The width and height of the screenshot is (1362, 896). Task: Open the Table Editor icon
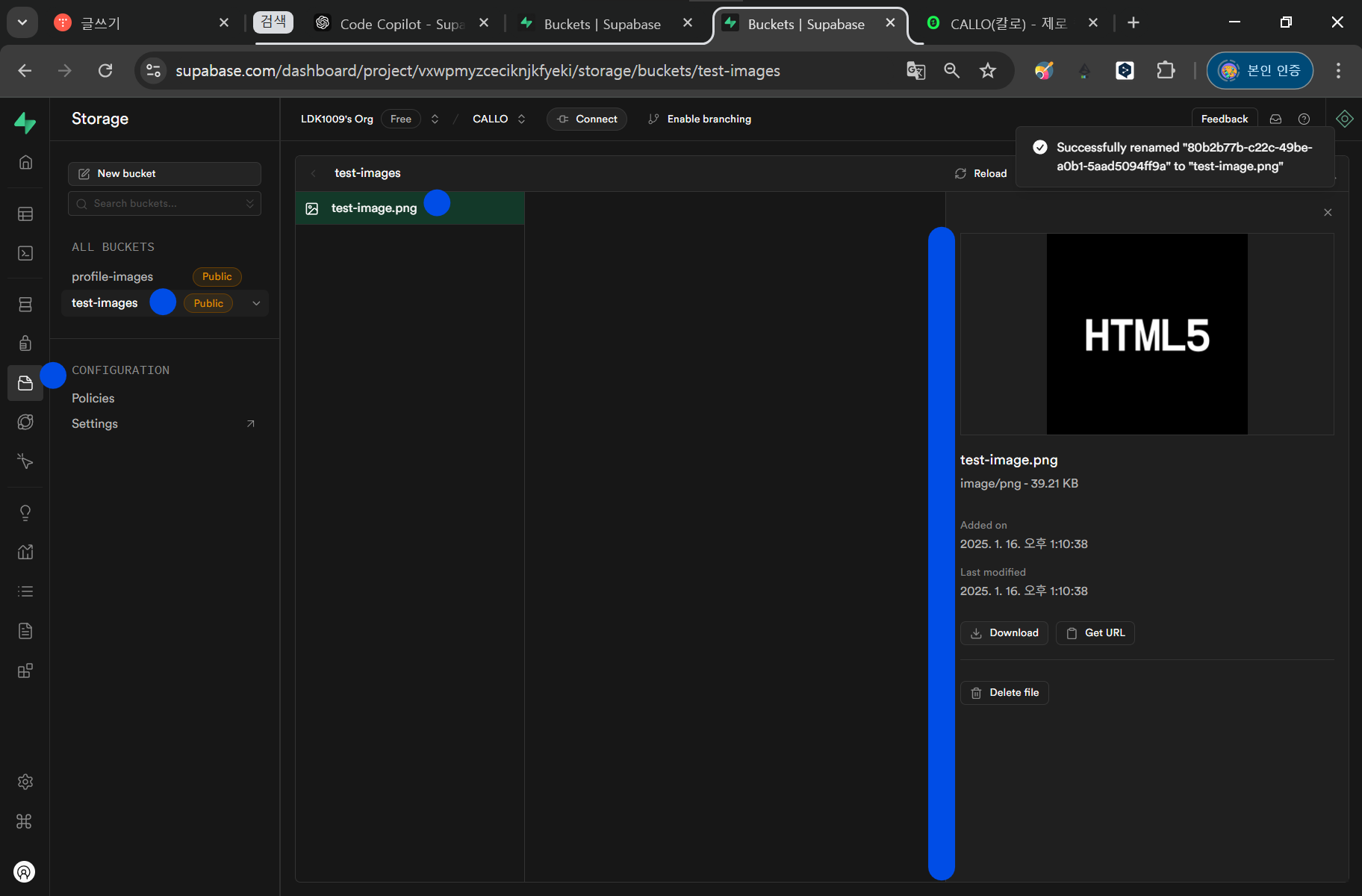click(x=25, y=214)
